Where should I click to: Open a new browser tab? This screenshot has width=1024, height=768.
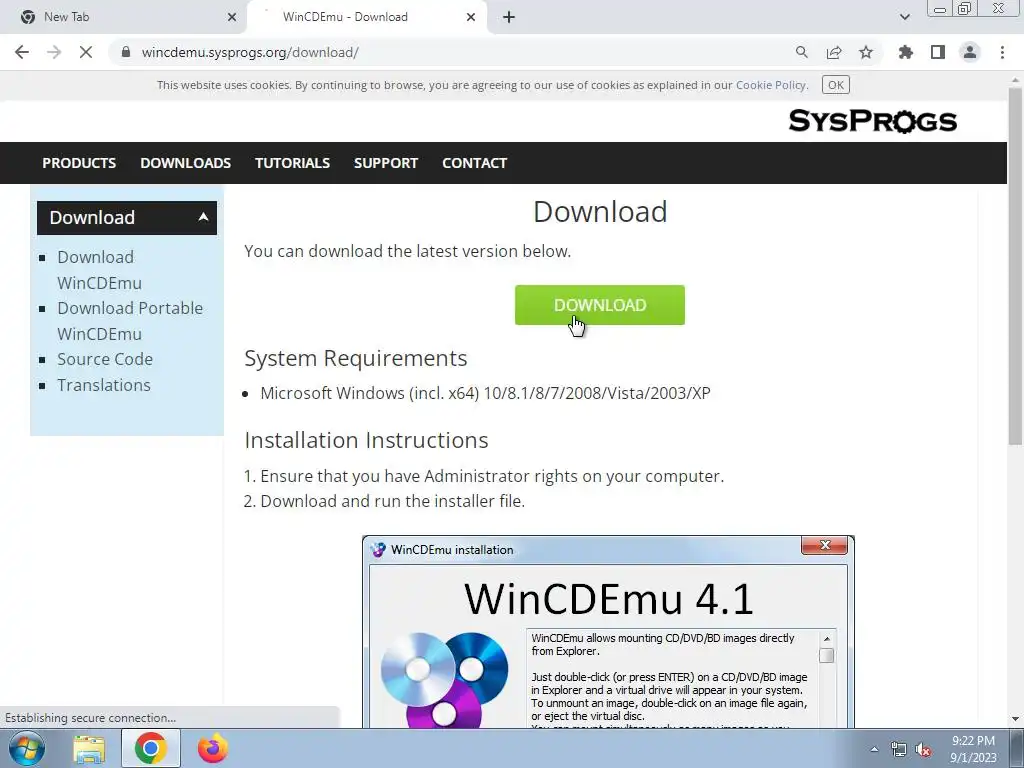coord(509,17)
